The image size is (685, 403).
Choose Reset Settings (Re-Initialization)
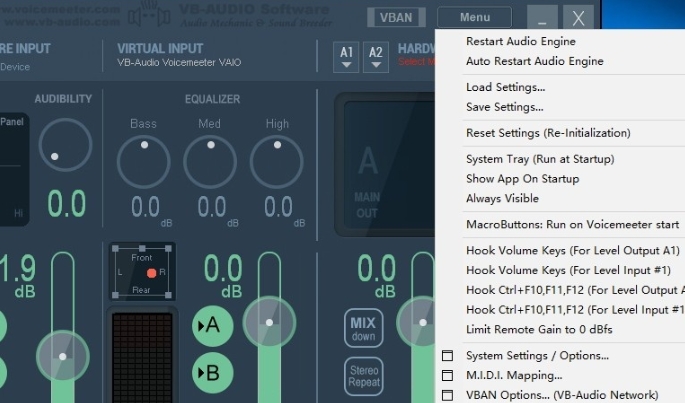548,133
